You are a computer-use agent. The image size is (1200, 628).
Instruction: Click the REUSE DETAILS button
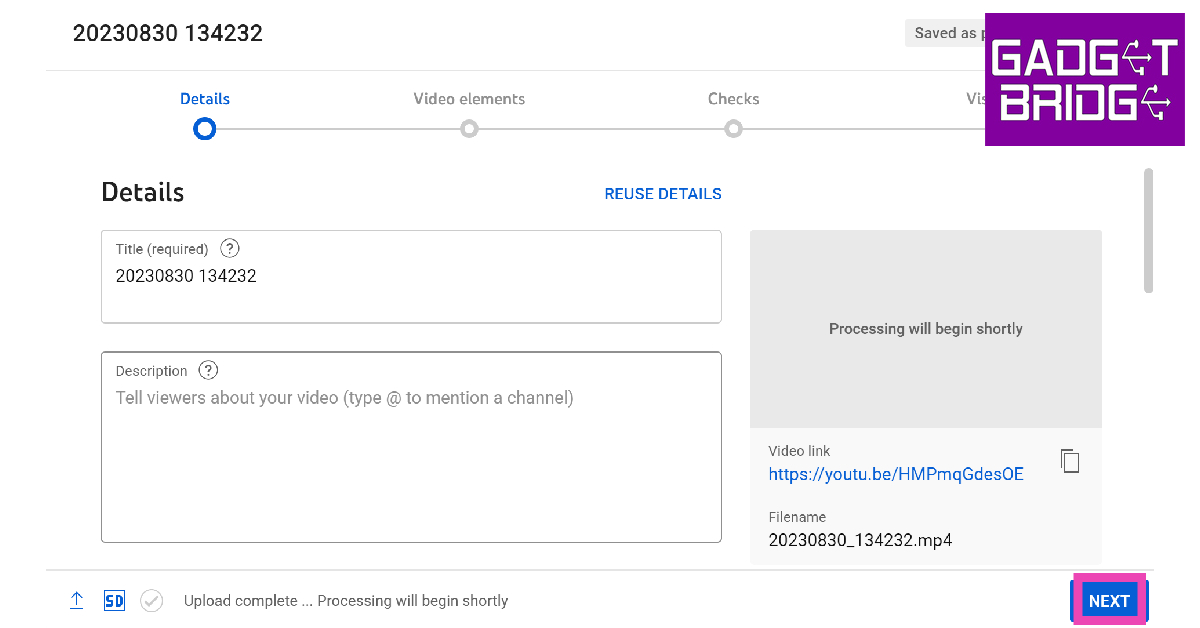663,194
